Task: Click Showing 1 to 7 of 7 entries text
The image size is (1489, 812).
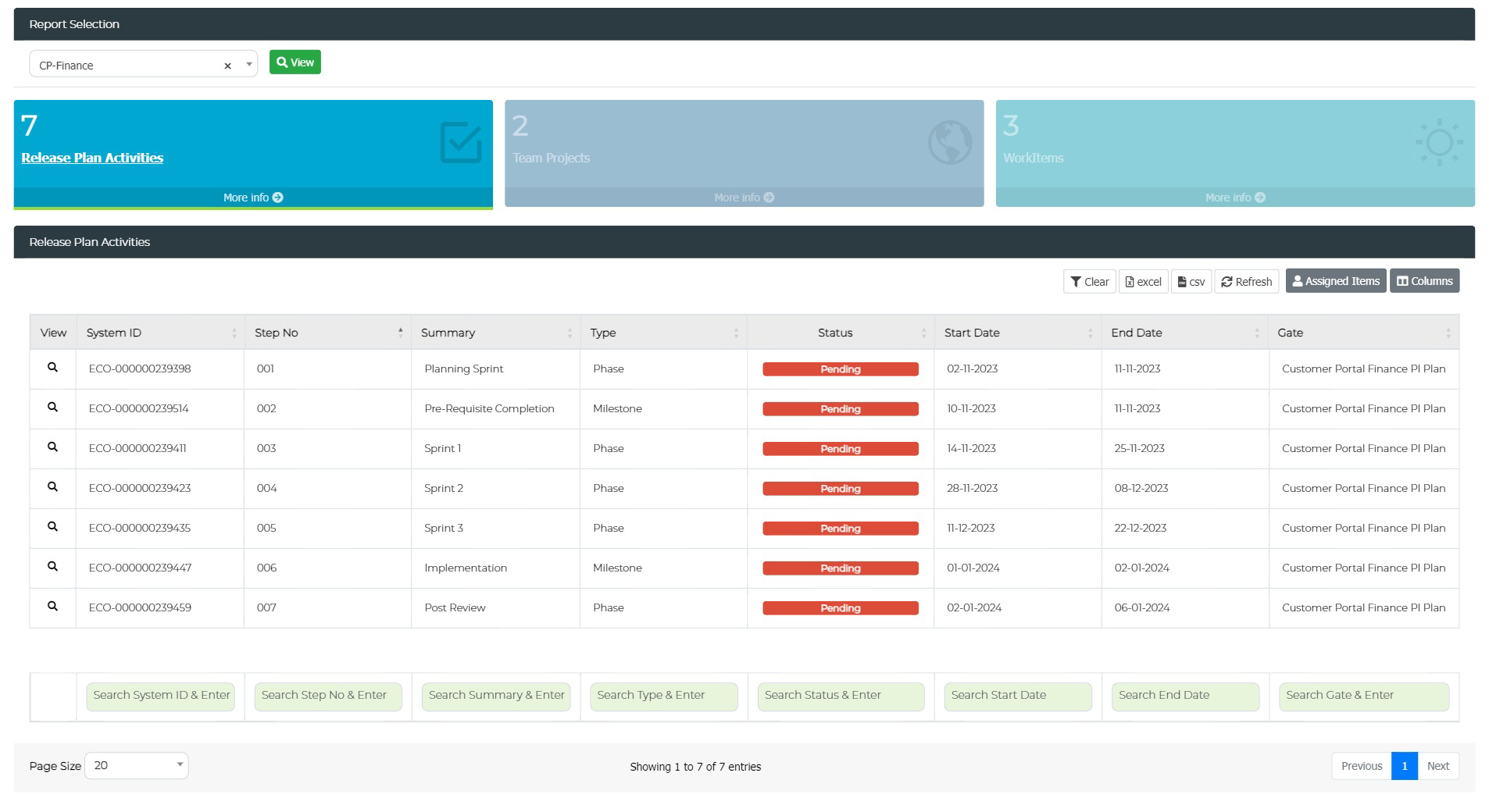Action: click(x=695, y=767)
